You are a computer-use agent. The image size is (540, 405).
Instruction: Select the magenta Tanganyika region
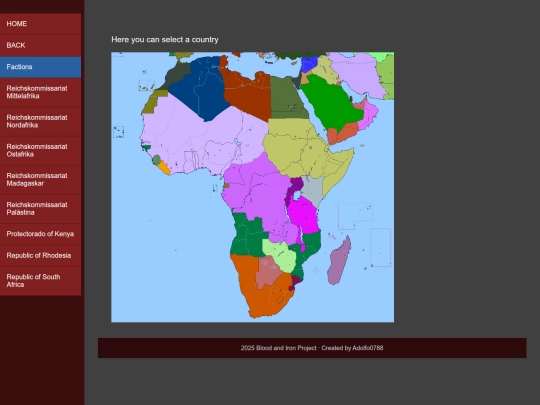(305, 215)
